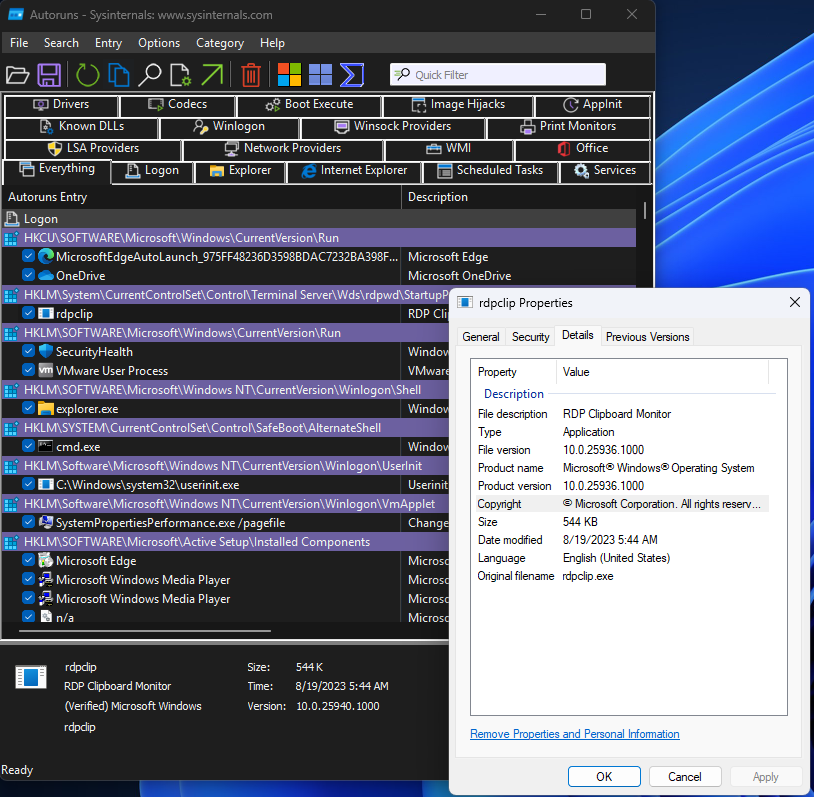The height and width of the screenshot is (797, 814).
Task: Click Remove Properties and Personal Information link
Action: tap(575, 734)
